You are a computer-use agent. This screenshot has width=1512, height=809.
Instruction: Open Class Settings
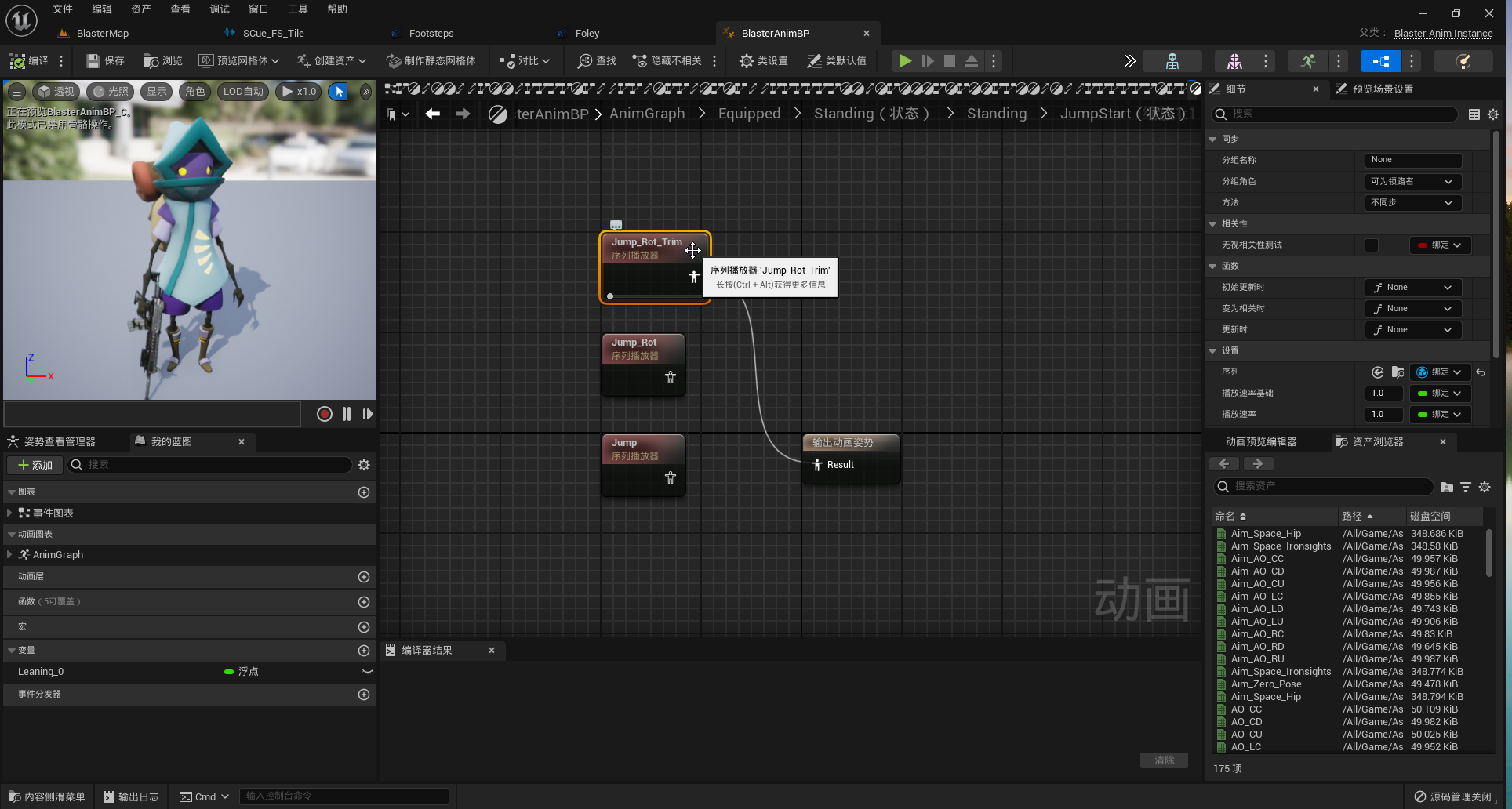[763, 60]
